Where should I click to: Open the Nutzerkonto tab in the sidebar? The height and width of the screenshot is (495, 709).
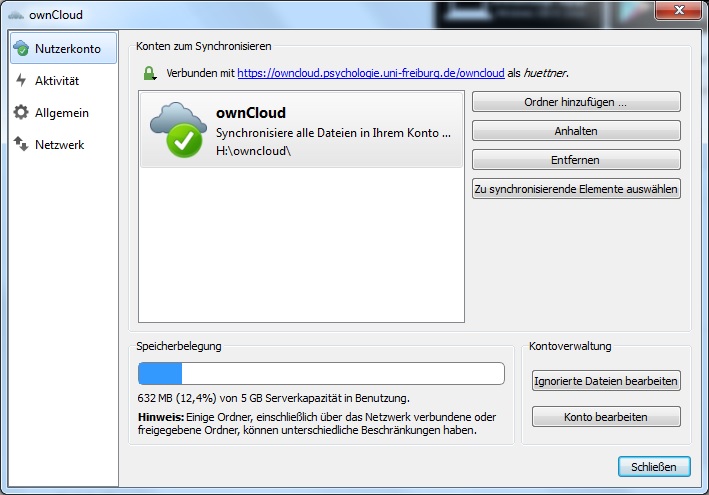point(63,47)
